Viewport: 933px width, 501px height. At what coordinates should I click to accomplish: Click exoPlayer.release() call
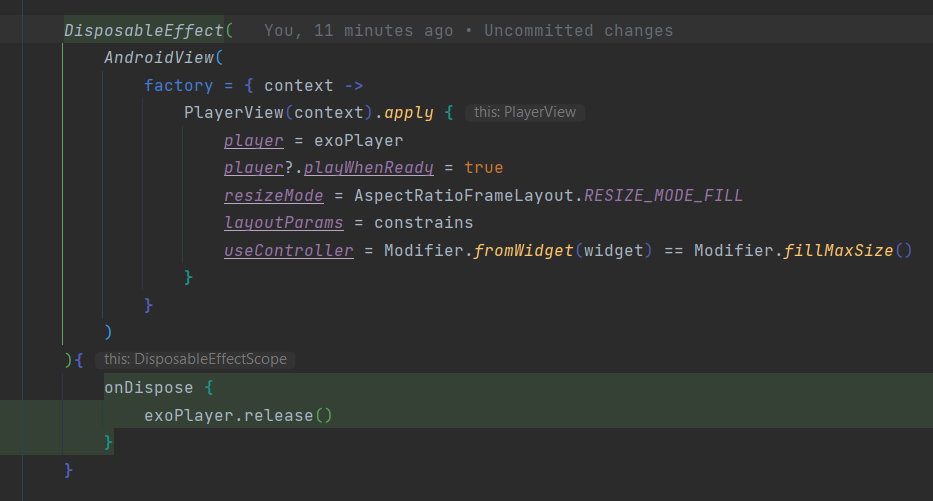pos(238,415)
